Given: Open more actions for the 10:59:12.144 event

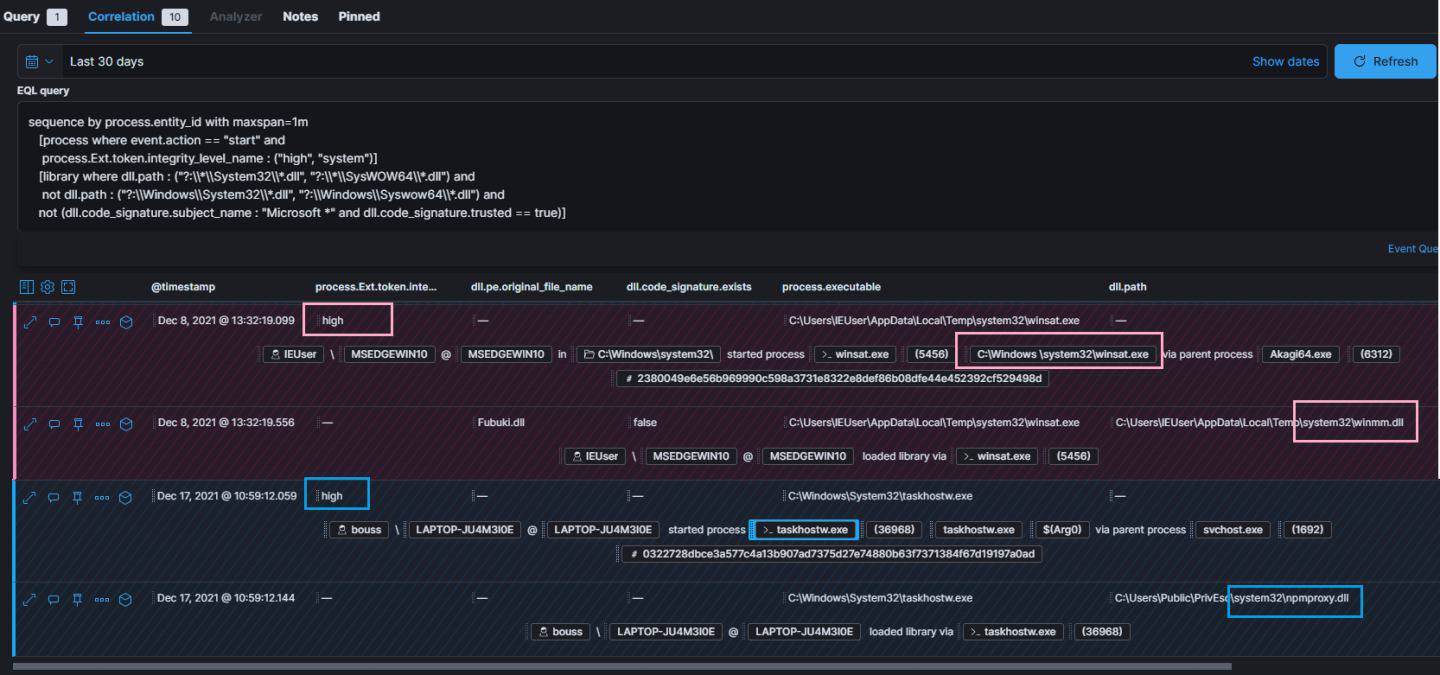Looking at the screenshot, I should pyautogui.click(x=102, y=599).
